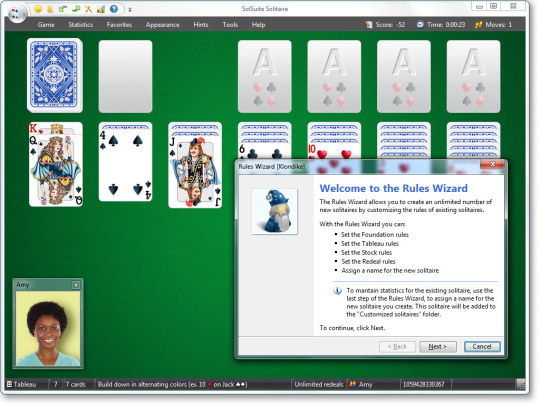Viewport: 540px width, 405px height.
Task: Click the '7 cards' status bar entry
Action: click(75, 384)
